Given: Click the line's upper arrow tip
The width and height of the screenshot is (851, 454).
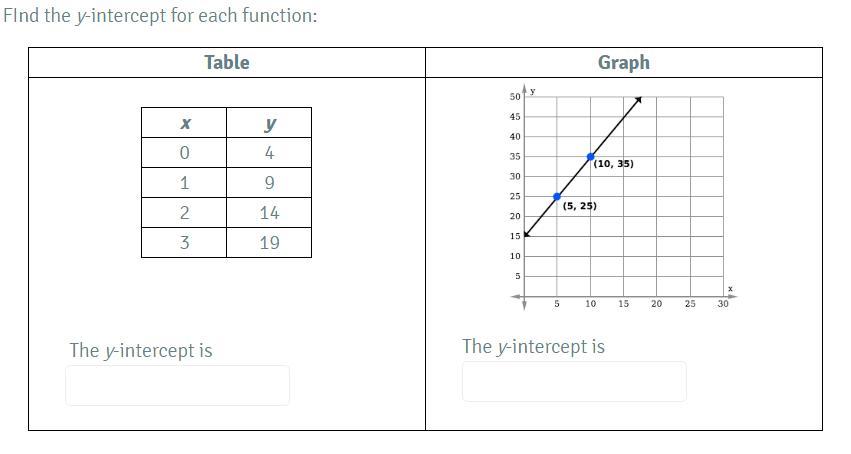Looking at the screenshot, I should (639, 99).
